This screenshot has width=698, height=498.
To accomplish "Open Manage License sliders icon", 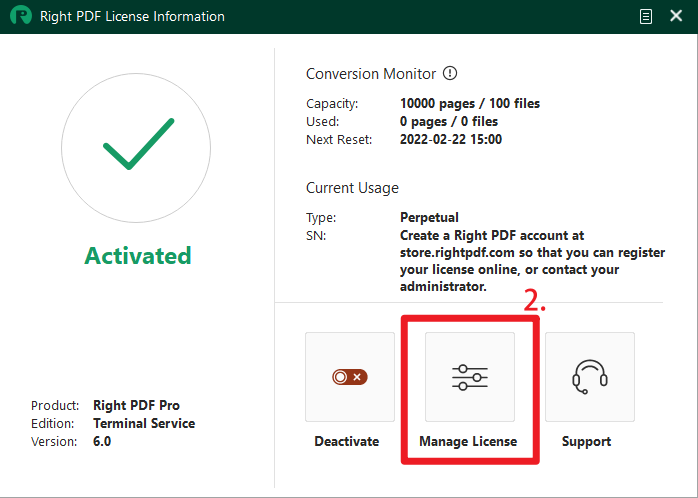I will tap(470, 377).
